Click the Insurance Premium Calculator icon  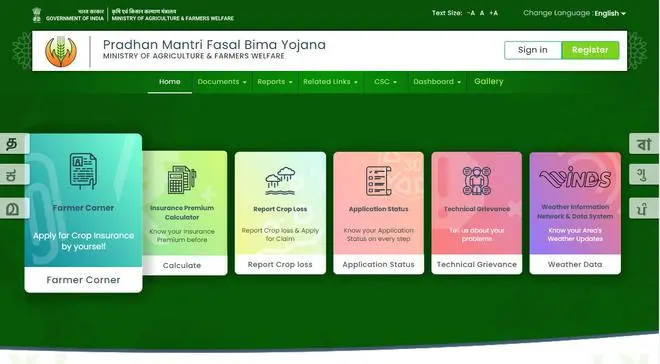[x=182, y=180]
